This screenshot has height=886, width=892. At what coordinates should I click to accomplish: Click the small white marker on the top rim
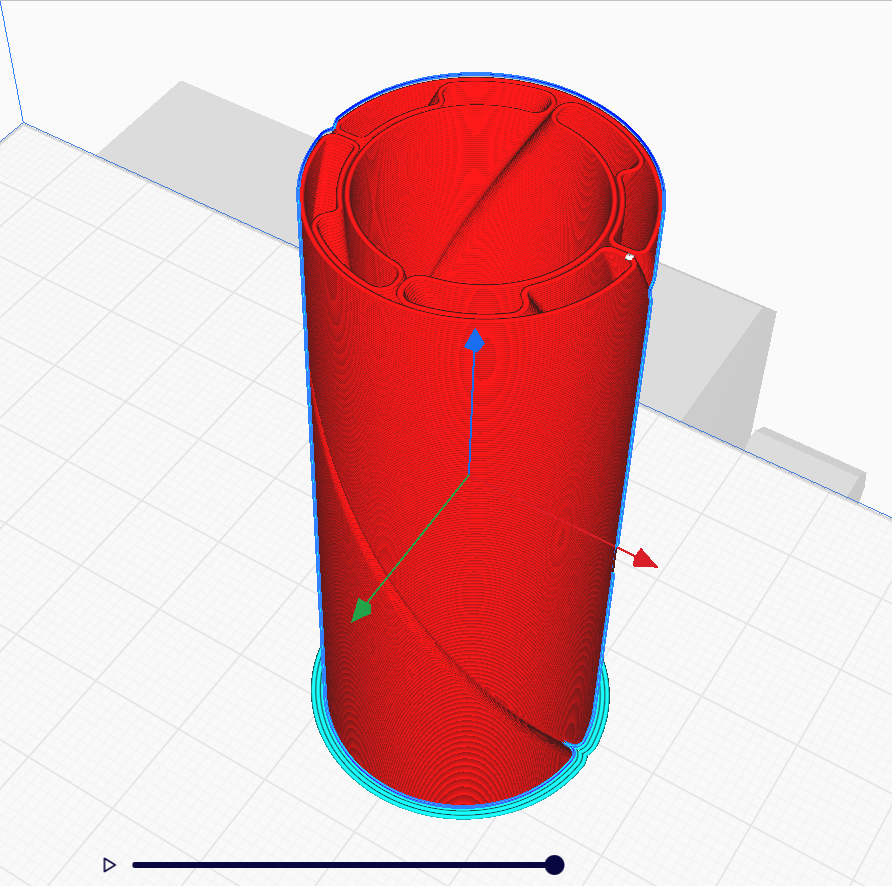[x=629, y=257]
